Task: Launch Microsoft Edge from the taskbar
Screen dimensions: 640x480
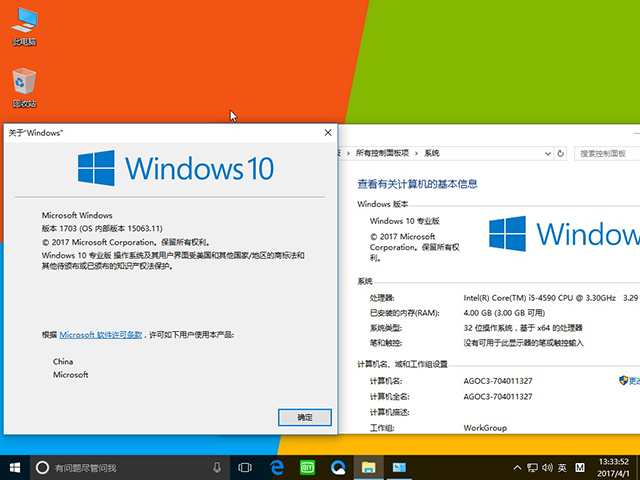Action: (x=277, y=467)
